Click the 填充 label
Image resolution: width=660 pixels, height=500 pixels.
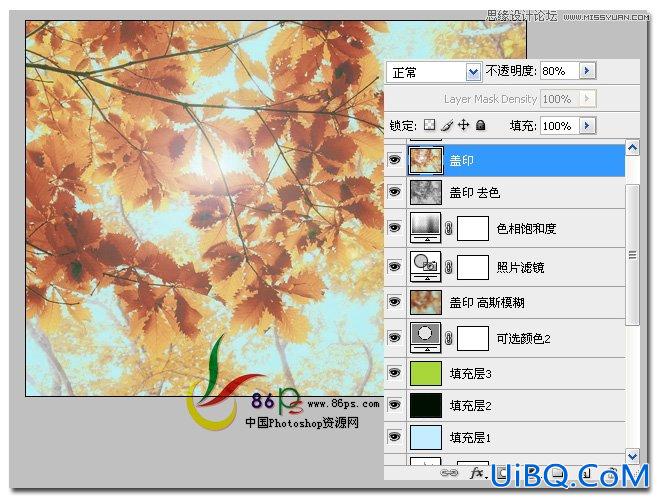coord(523,125)
